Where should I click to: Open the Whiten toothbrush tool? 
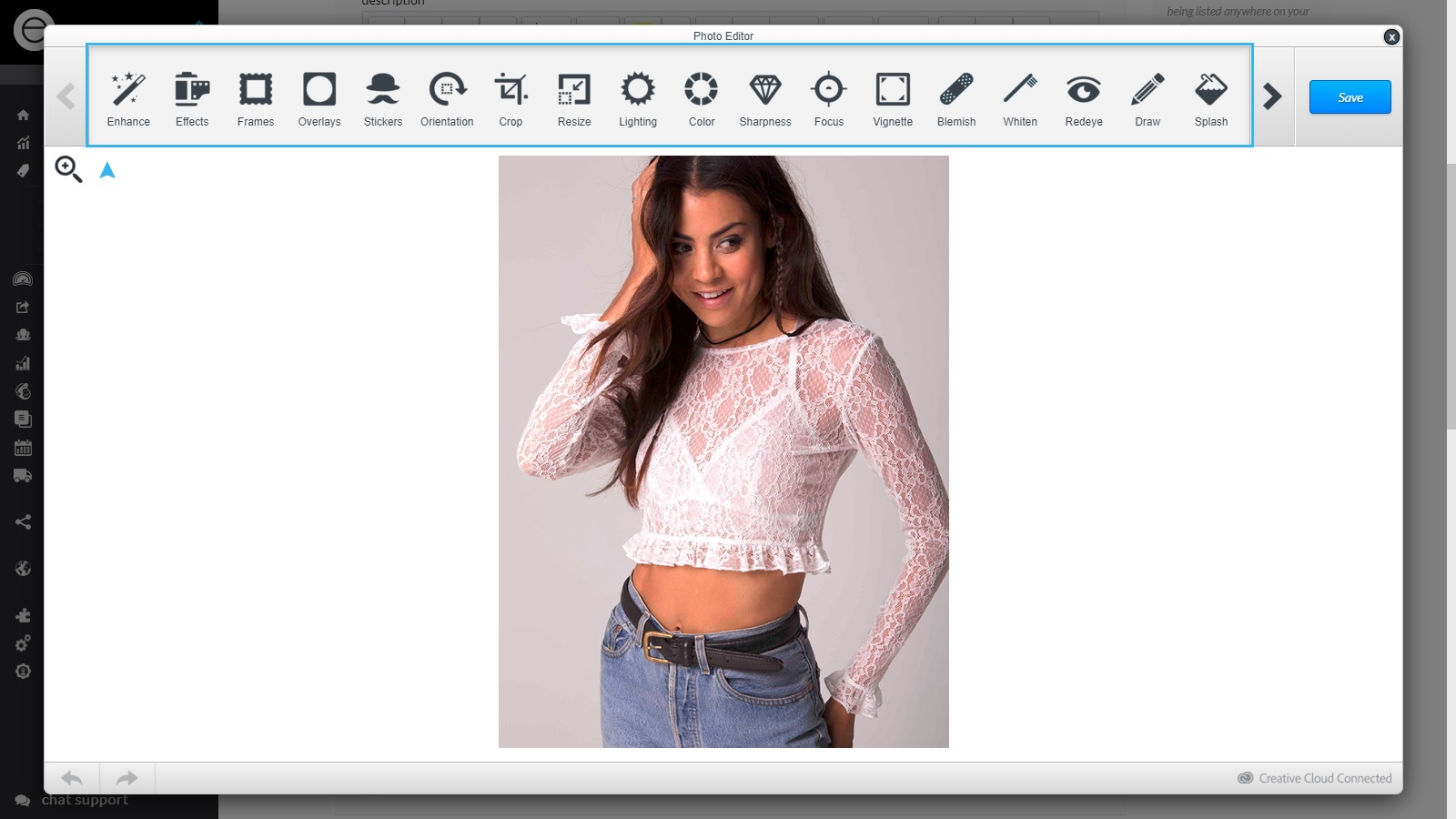click(1020, 99)
